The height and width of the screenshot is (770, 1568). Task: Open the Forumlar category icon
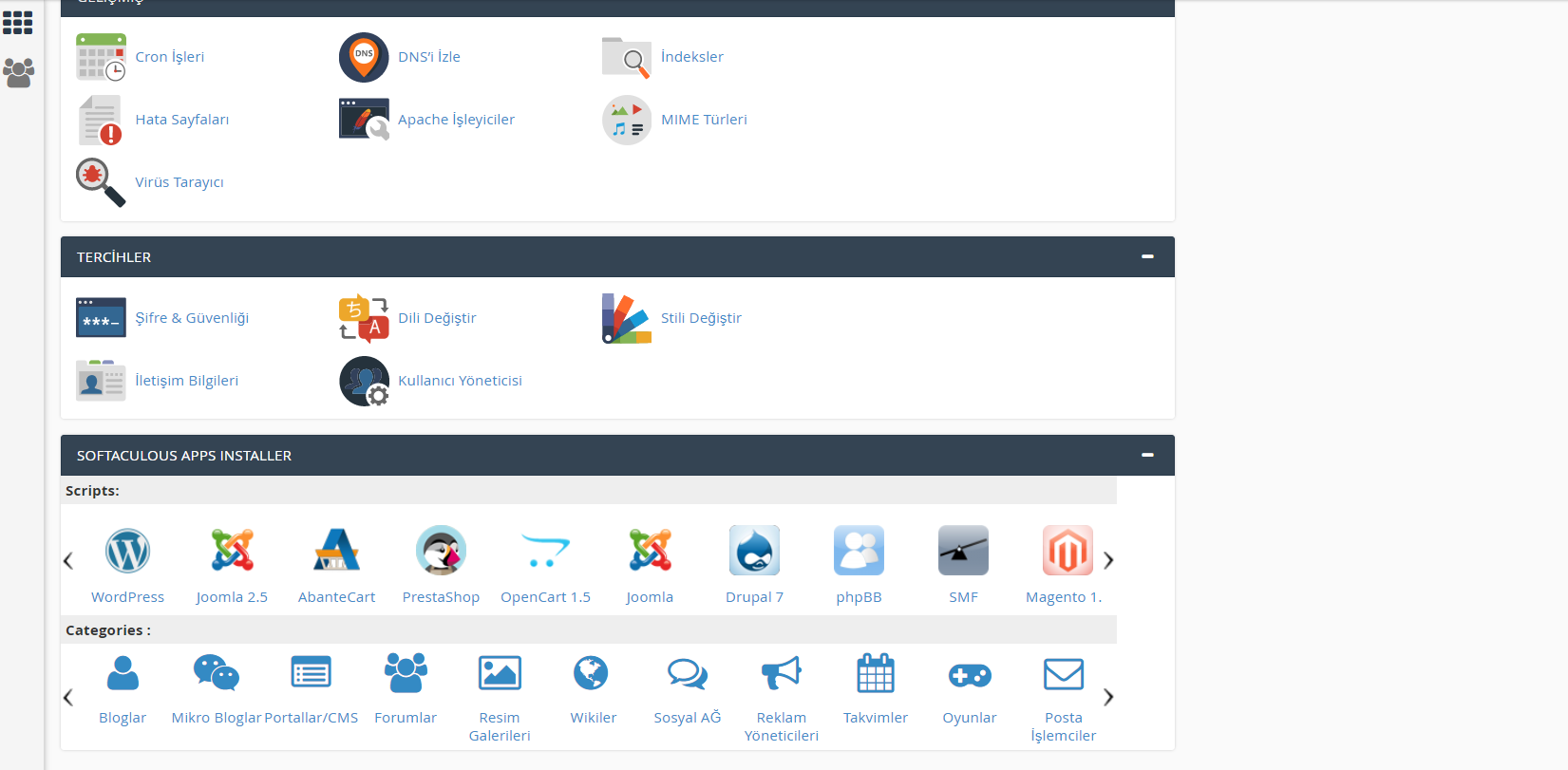click(x=406, y=673)
